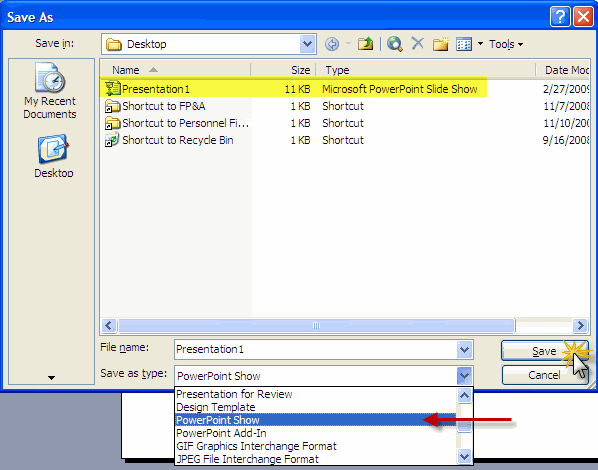Create New Folder icon
The image size is (598, 470).
(x=440, y=44)
